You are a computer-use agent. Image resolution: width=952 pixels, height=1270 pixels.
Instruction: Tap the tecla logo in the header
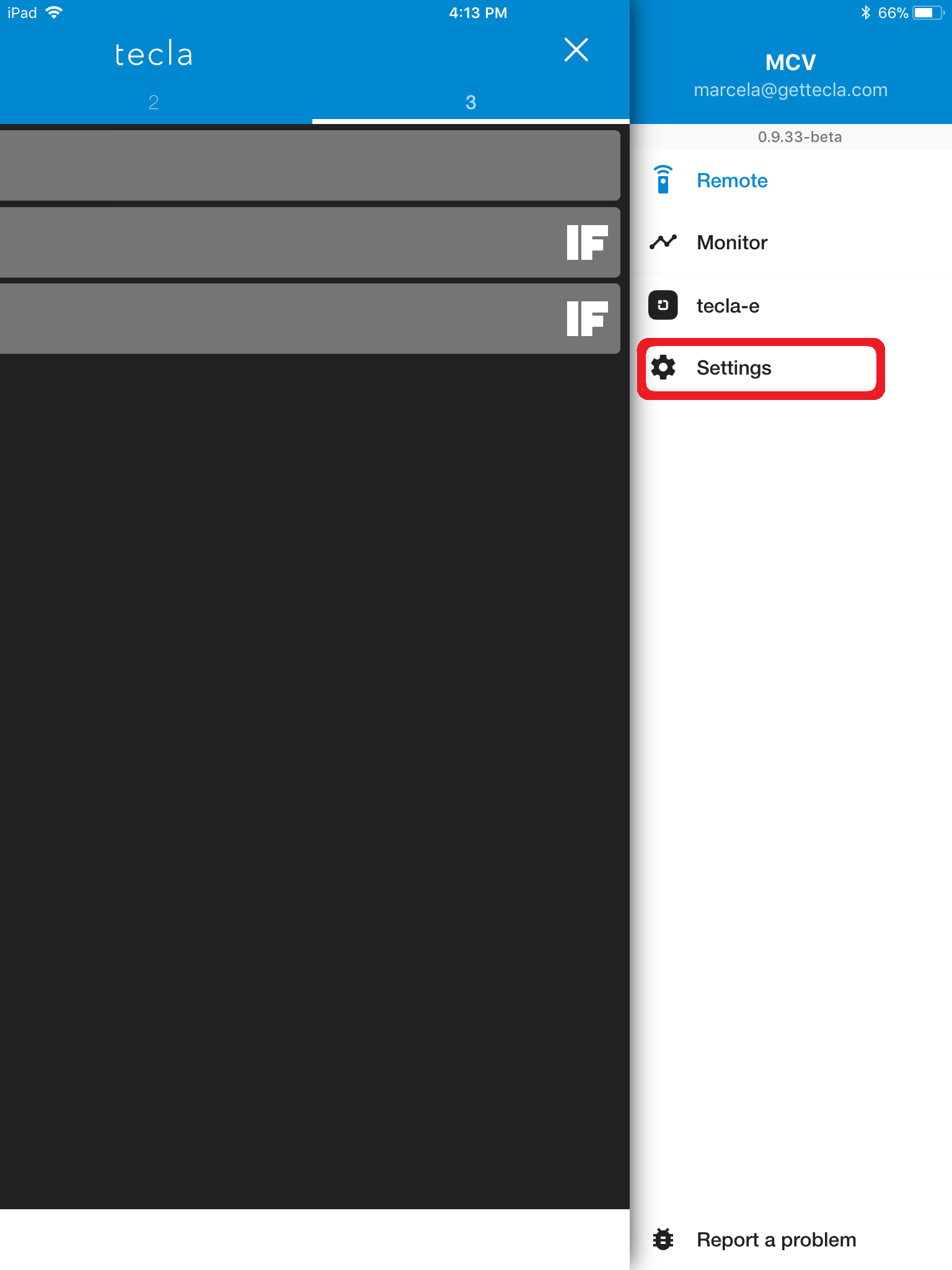pyautogui.click(x=154, y=55)
